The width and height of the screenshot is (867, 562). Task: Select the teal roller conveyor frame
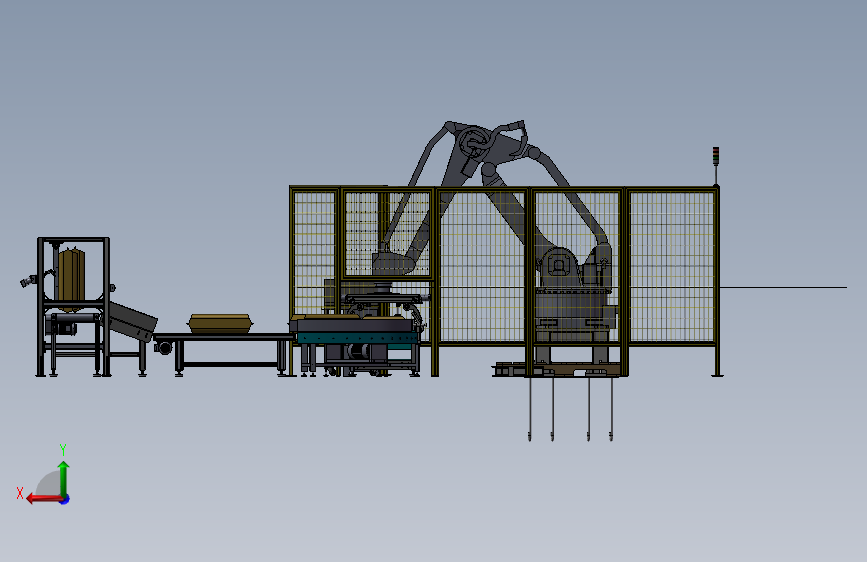[357, 338]
